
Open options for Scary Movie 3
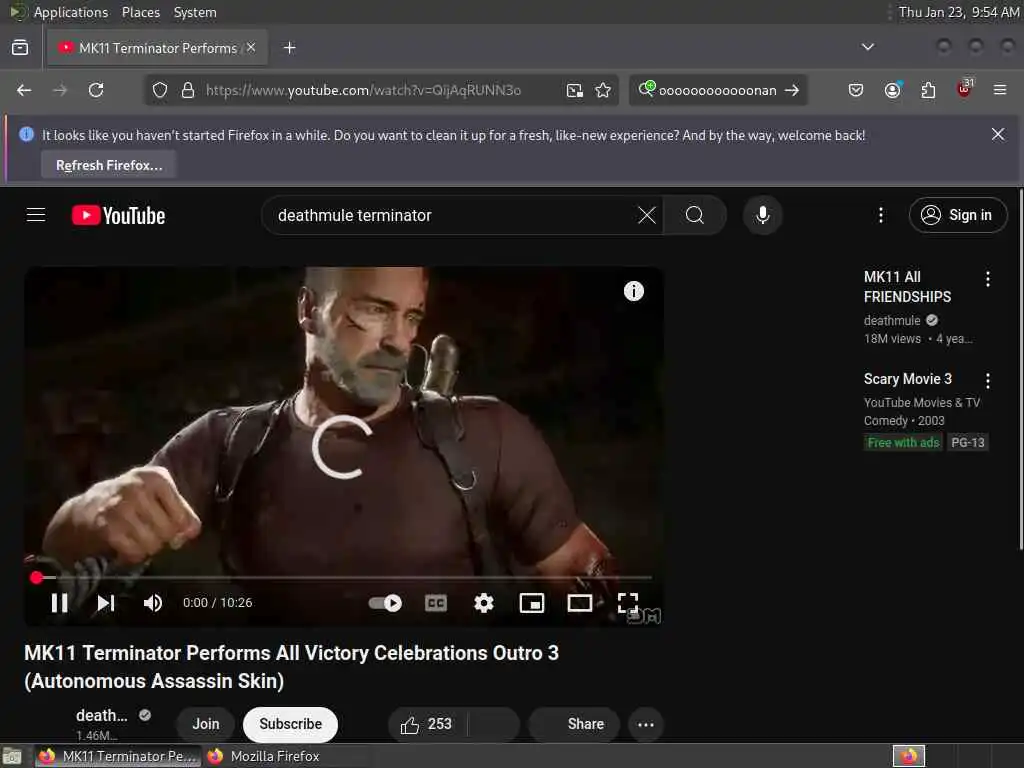coord(987,380)
